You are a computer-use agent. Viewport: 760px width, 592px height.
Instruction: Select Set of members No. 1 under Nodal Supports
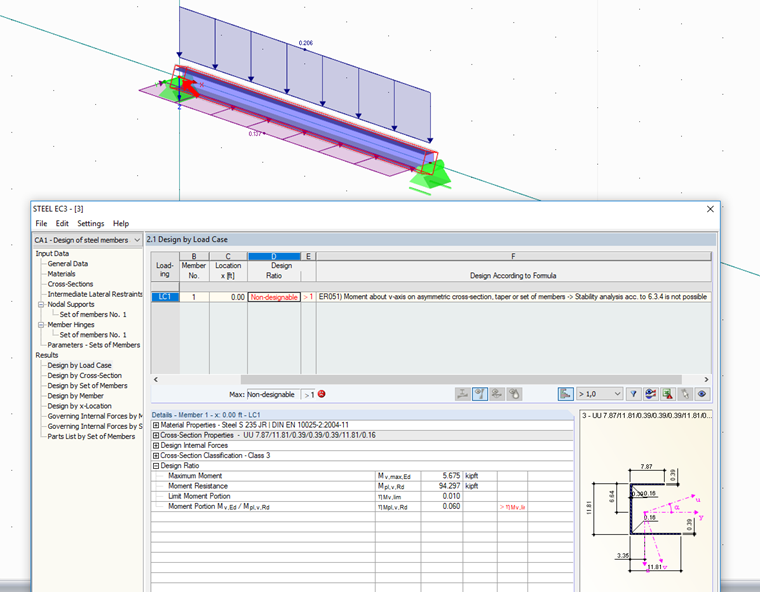[93, 315]
